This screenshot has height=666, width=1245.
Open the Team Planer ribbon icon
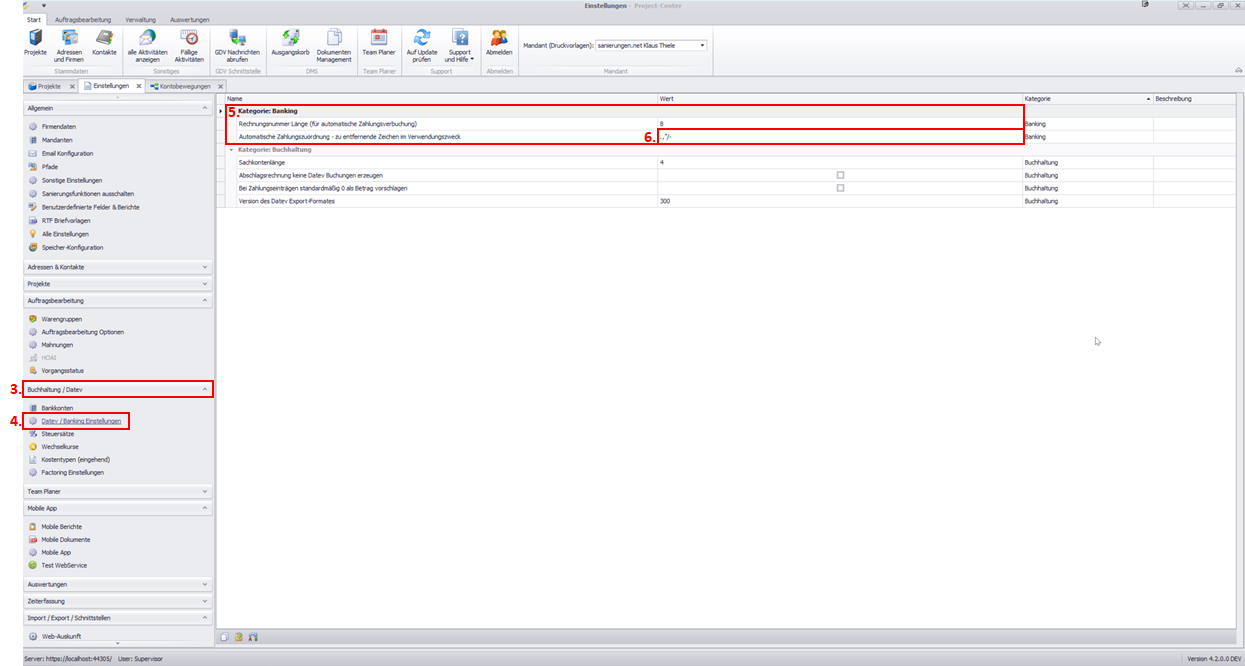(x=379, y=43)
